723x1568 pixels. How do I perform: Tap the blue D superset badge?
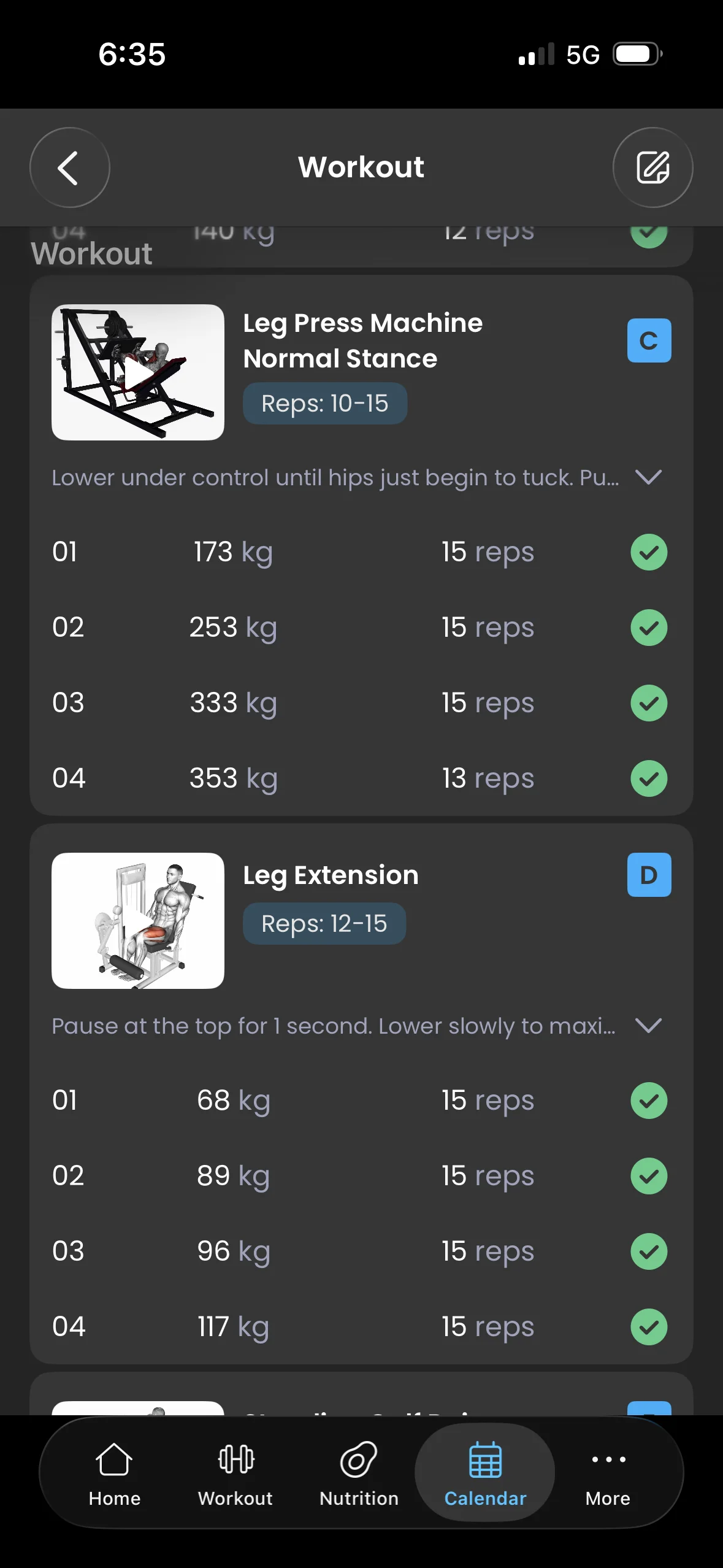coord(649,875)
